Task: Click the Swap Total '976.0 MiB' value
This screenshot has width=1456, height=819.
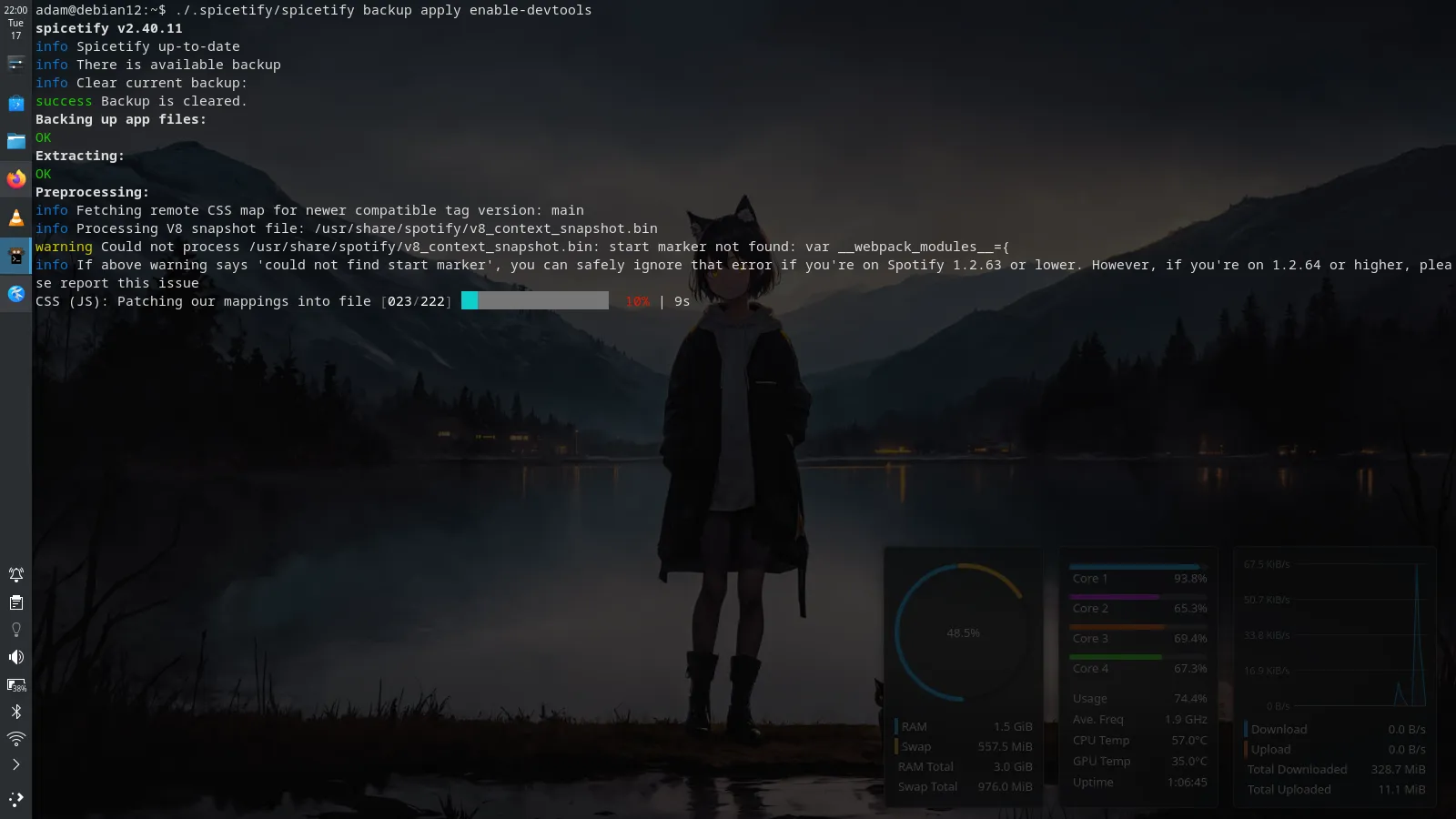Action: coord(1006,787)
